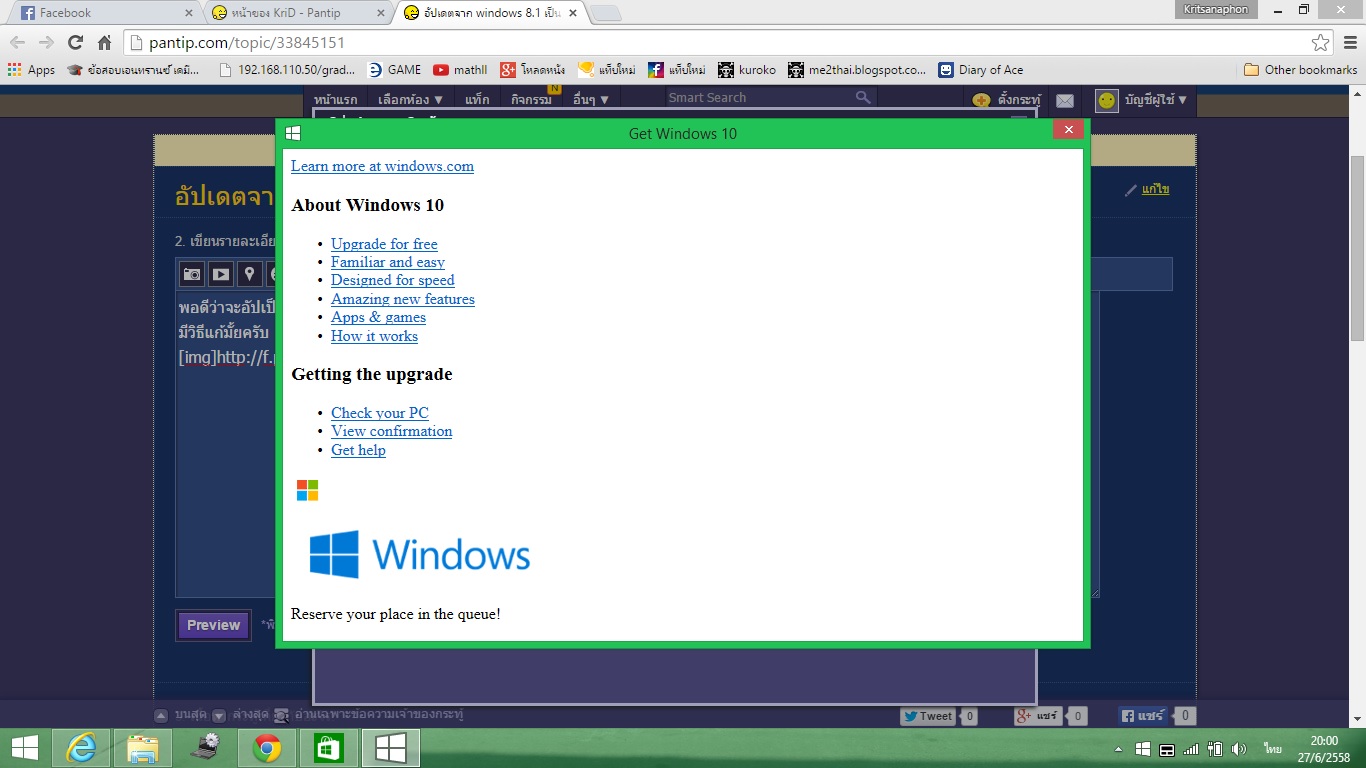Insert image using the camera icon in editor
This screenshot has width=1366, height=768.
click(192, 274)
